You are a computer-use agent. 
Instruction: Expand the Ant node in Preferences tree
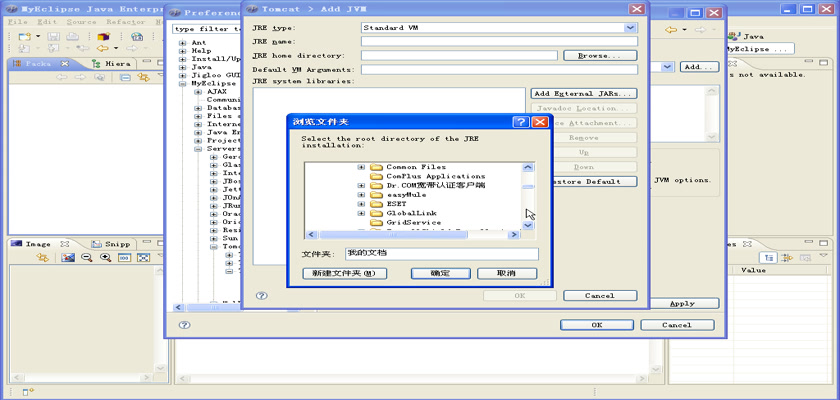[183, 43]
